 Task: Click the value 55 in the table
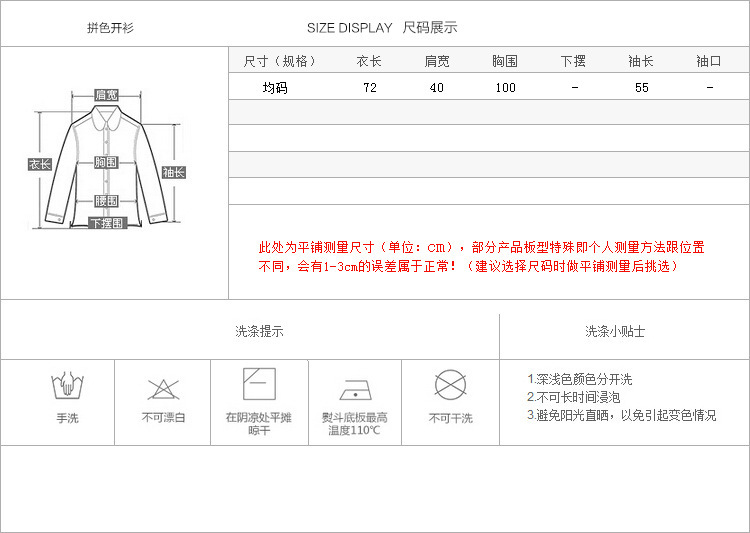[641, 88]
